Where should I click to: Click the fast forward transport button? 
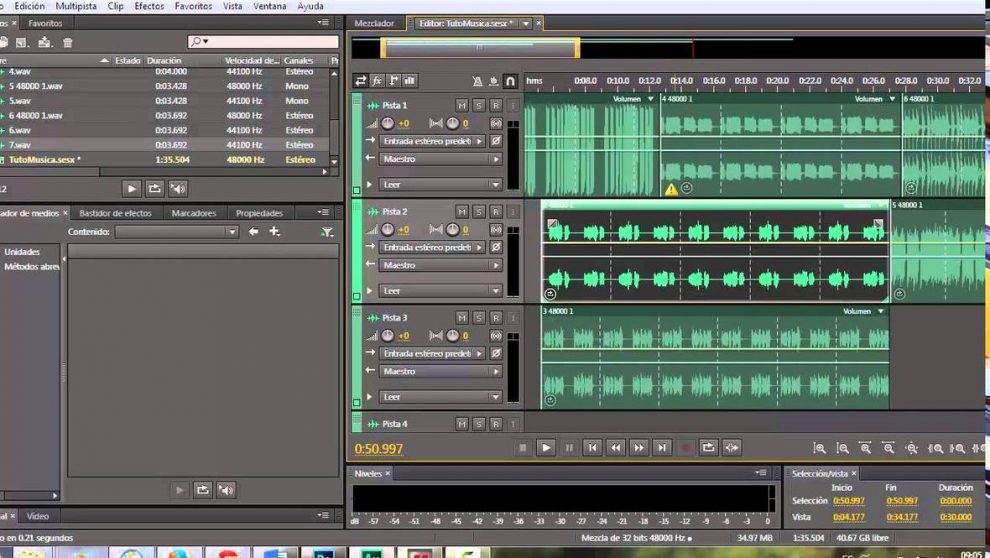coord(639,448)
